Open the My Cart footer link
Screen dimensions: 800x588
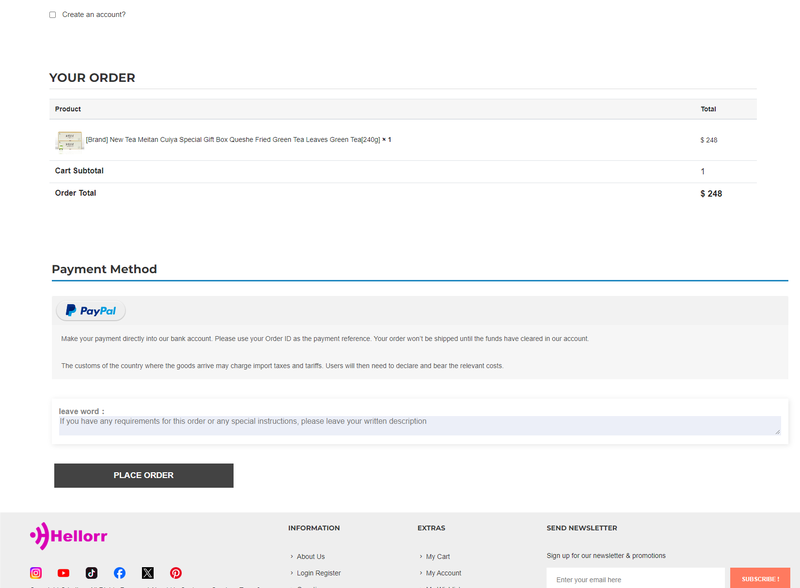pos(438,556)
